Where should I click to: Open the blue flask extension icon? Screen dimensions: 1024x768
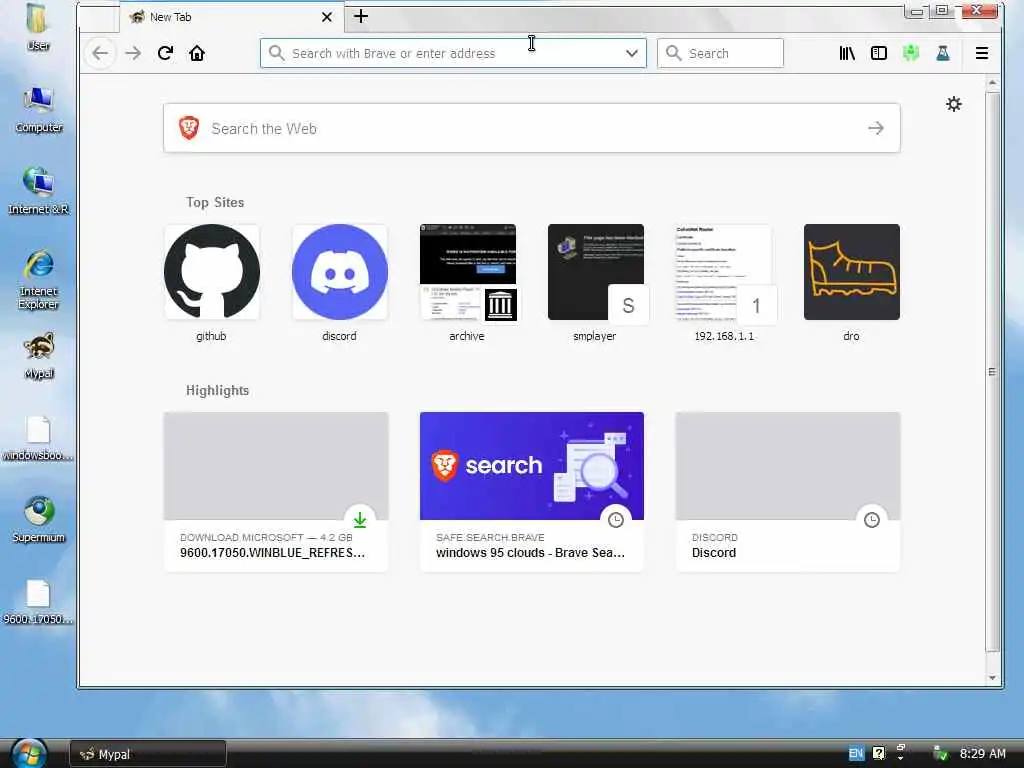942,53
